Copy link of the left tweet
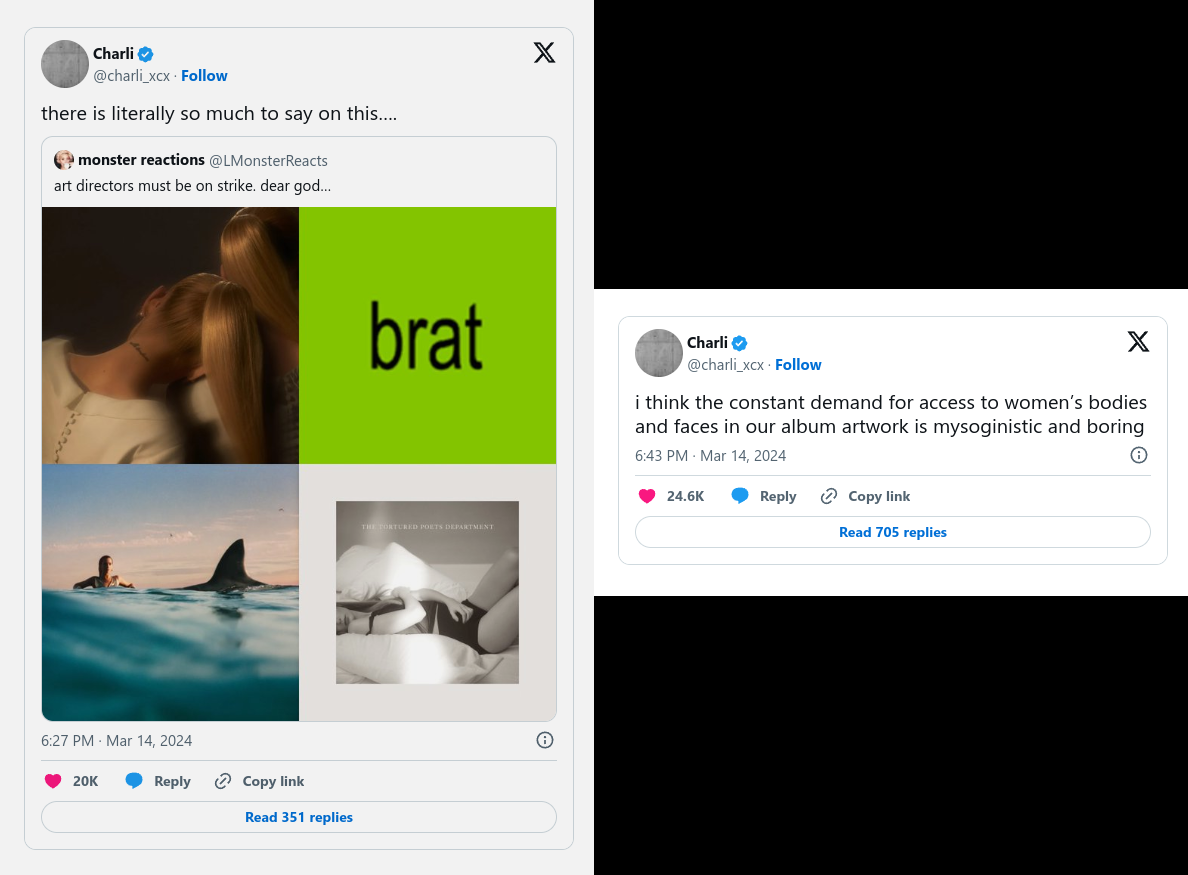1188x875 pixels. click(259, 781)
